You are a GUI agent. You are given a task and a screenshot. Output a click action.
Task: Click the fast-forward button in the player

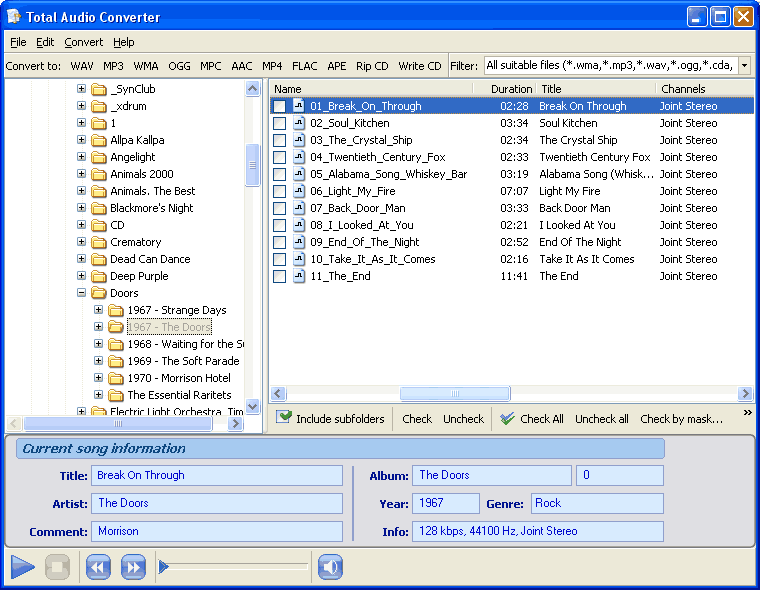coord(133,568)
